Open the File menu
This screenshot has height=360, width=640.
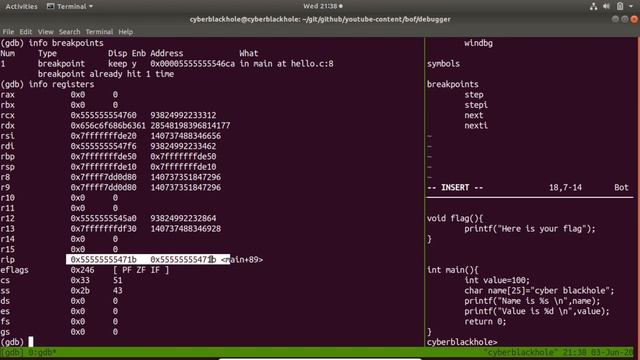pyautogui.click(x=8, y=31)
